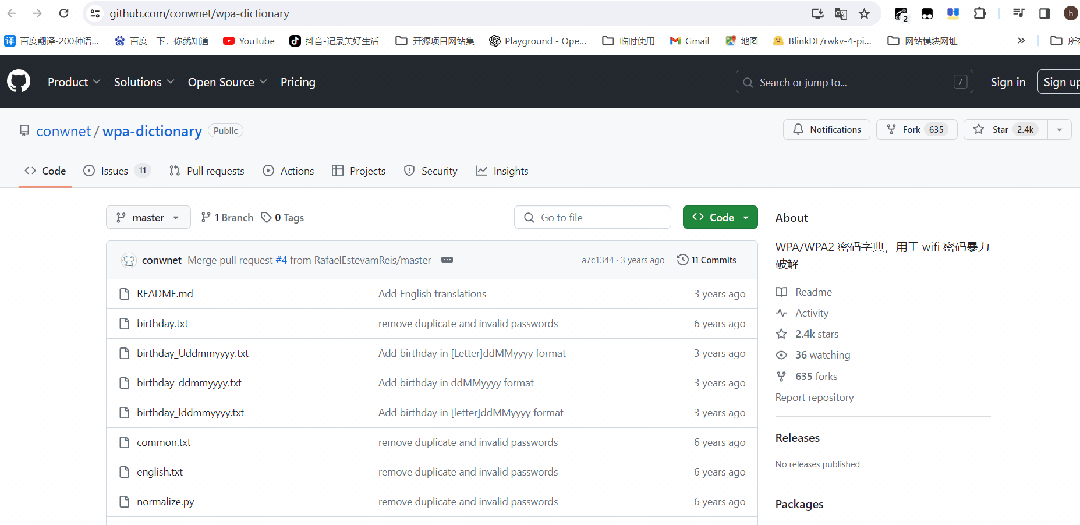The height and width of the screenshot is (525, 1080).
Task: Click file icon beside README.md
Action: point(124,294)
